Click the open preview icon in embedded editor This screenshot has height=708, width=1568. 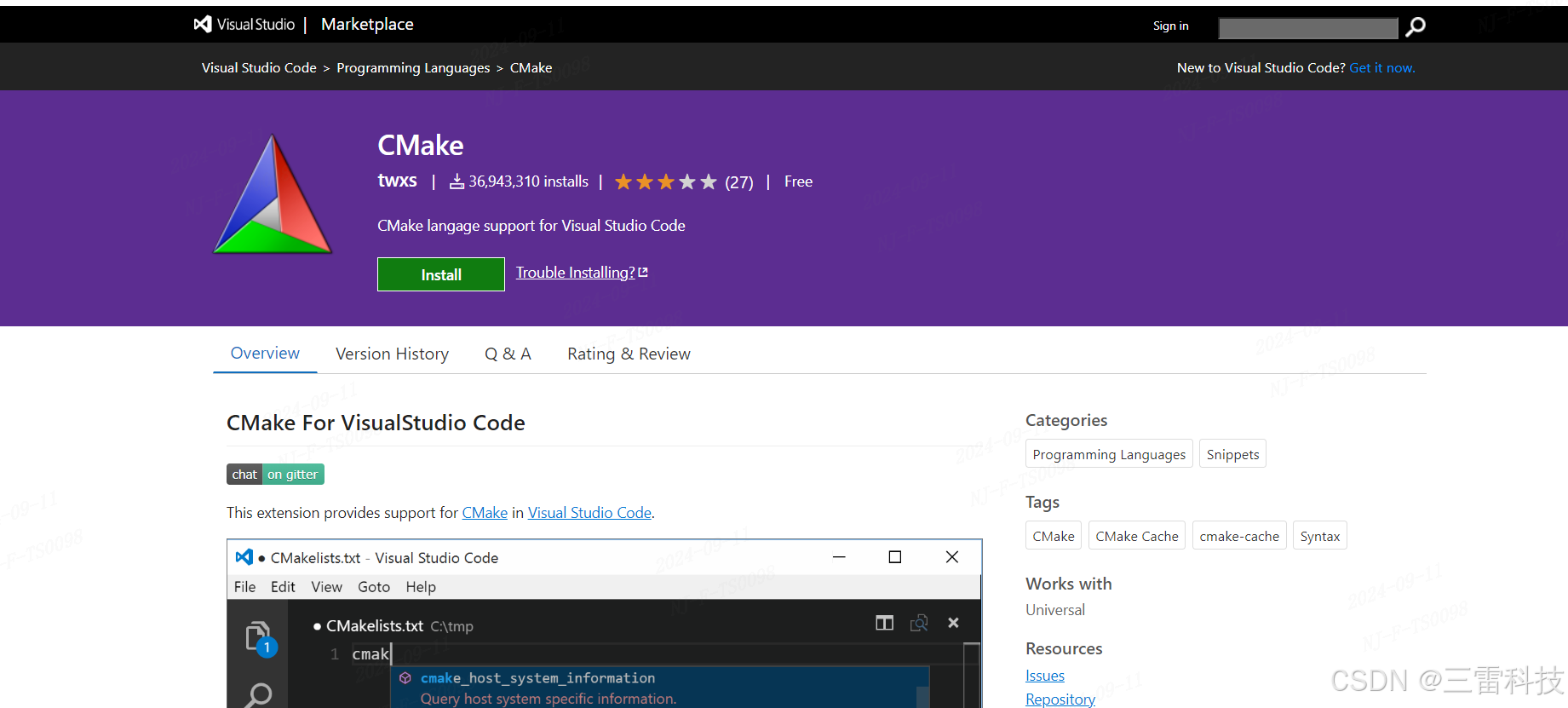click(x=919, y=624)
